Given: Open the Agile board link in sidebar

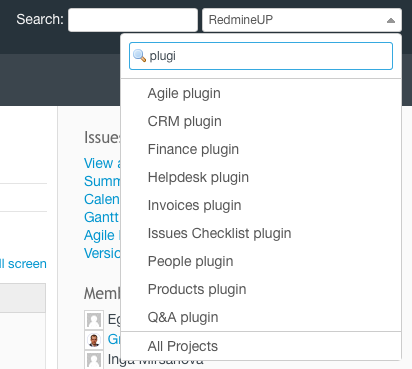Looking at the screenshot, I should (x=102, y=235).
